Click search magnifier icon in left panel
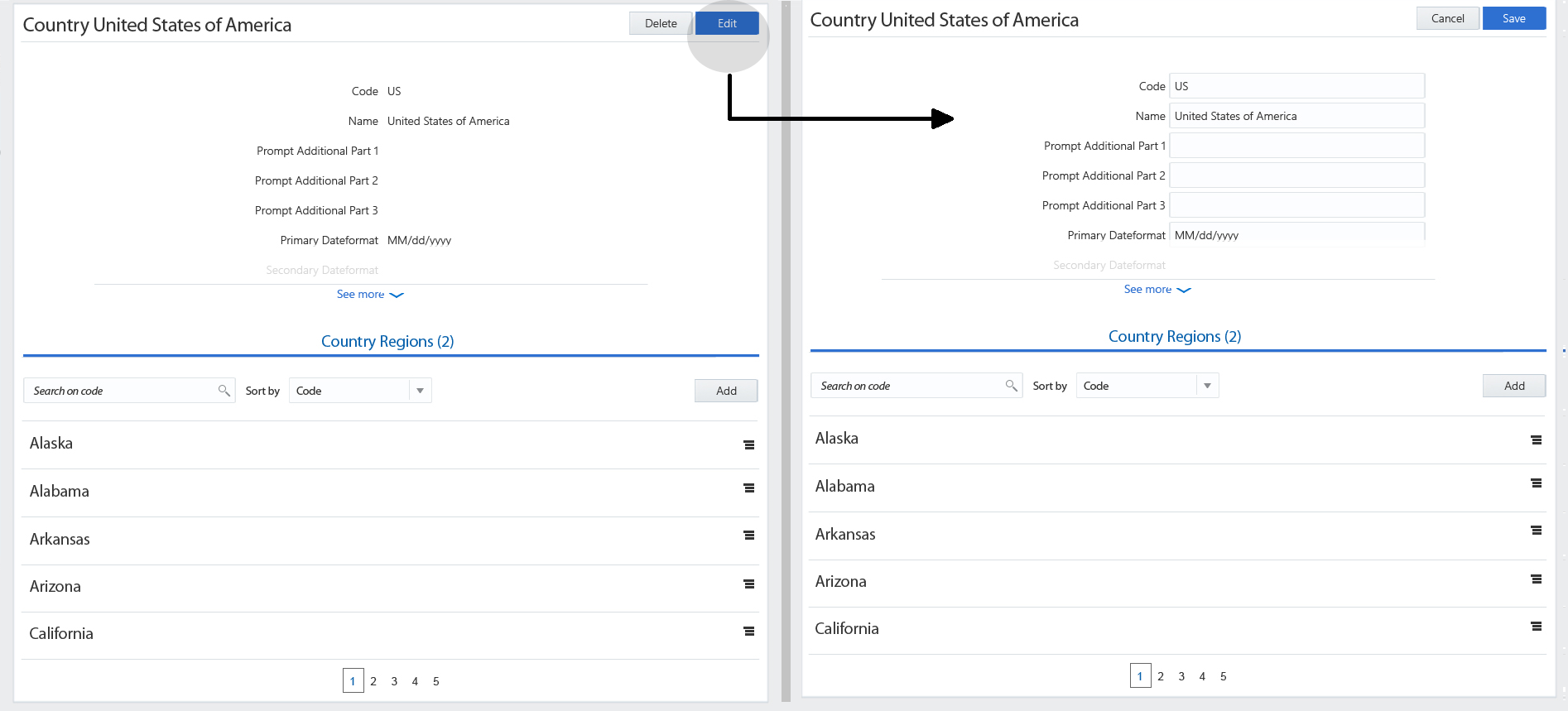The height and width of the screenshot is (711, 1568). point(224,391)
